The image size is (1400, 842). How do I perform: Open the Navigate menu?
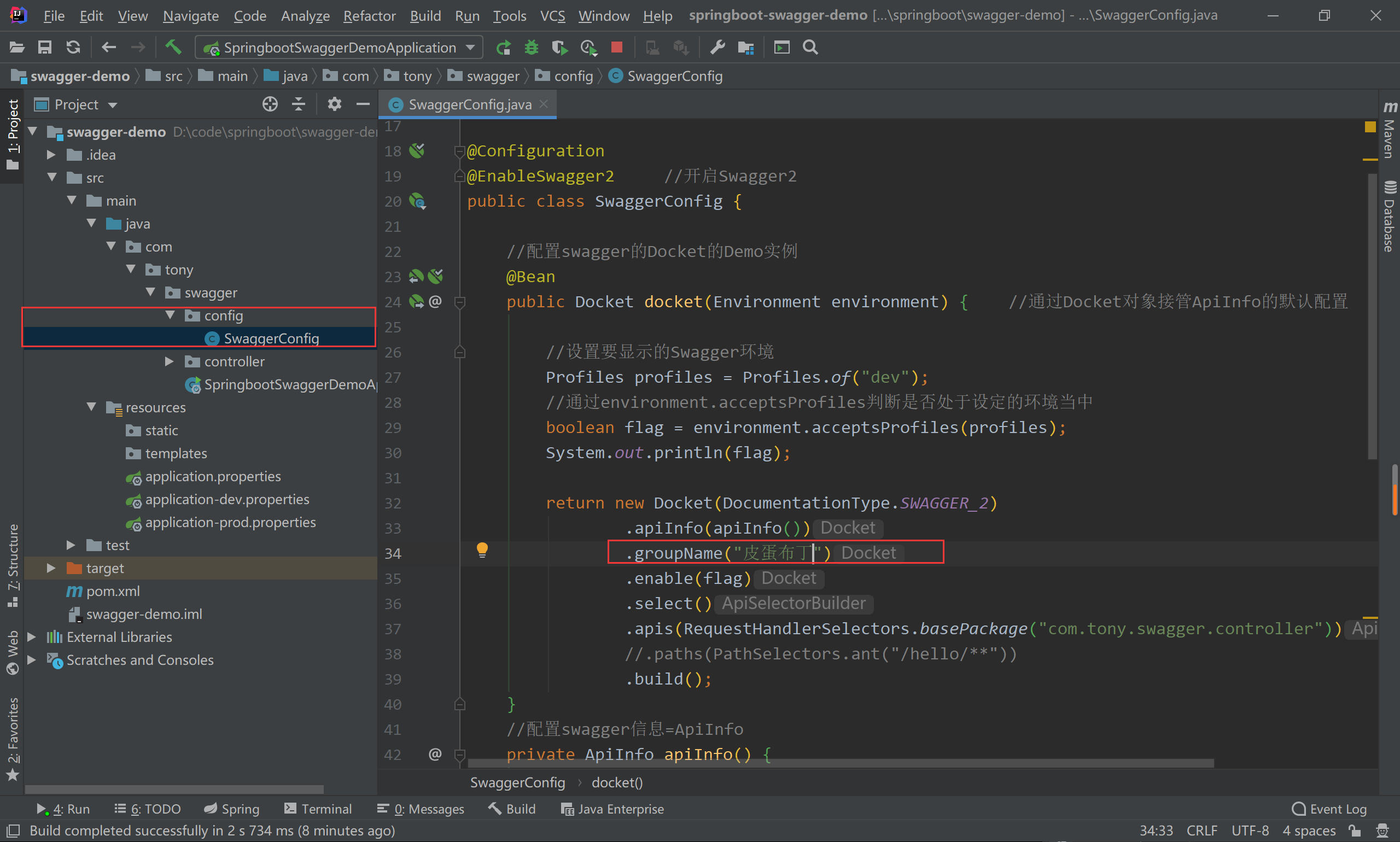(191, 15)
